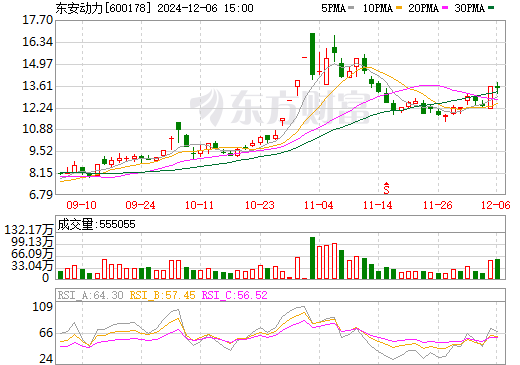Click the gray 5PMA legend line swatch
Viewport: 520px width, 365px height.
[351, 8]
